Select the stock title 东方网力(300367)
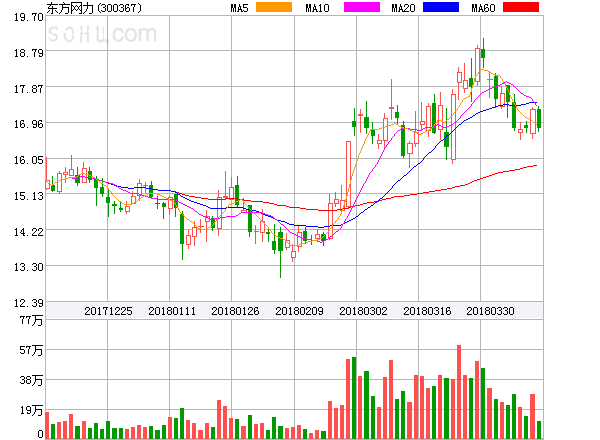600x440 pixels. (94, 8)
